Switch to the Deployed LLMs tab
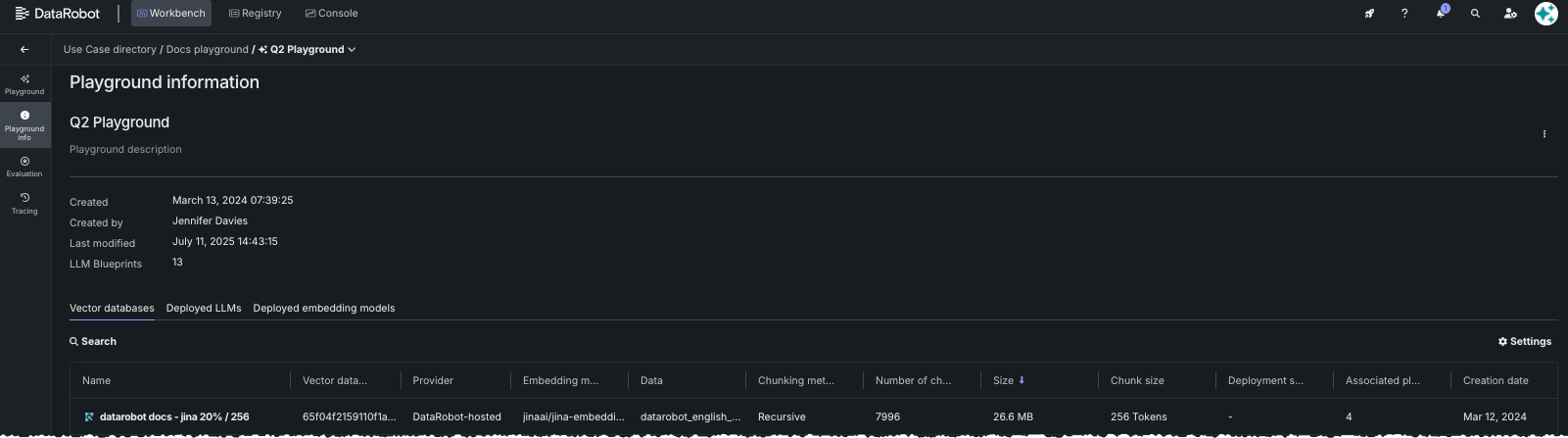Screen dimensions: 1568x438 pyautogui.click(x=204, y=308)
